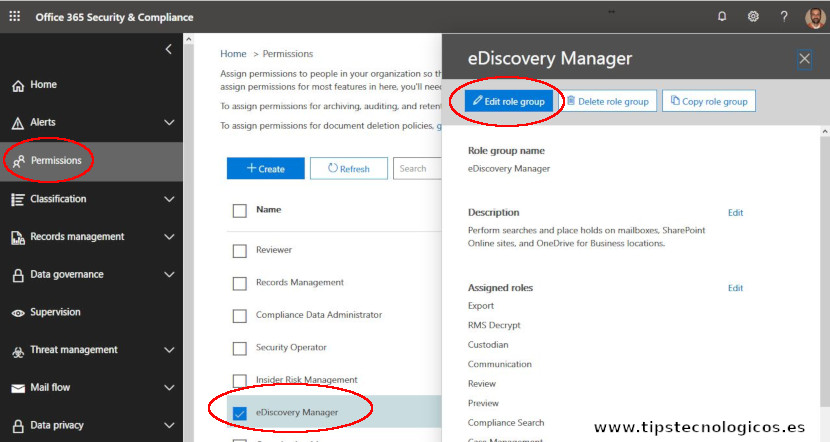Open Permissions in the sidebar
Viewport: 830px width, 442px height.
pyautogui.click(x=57, y=160)
